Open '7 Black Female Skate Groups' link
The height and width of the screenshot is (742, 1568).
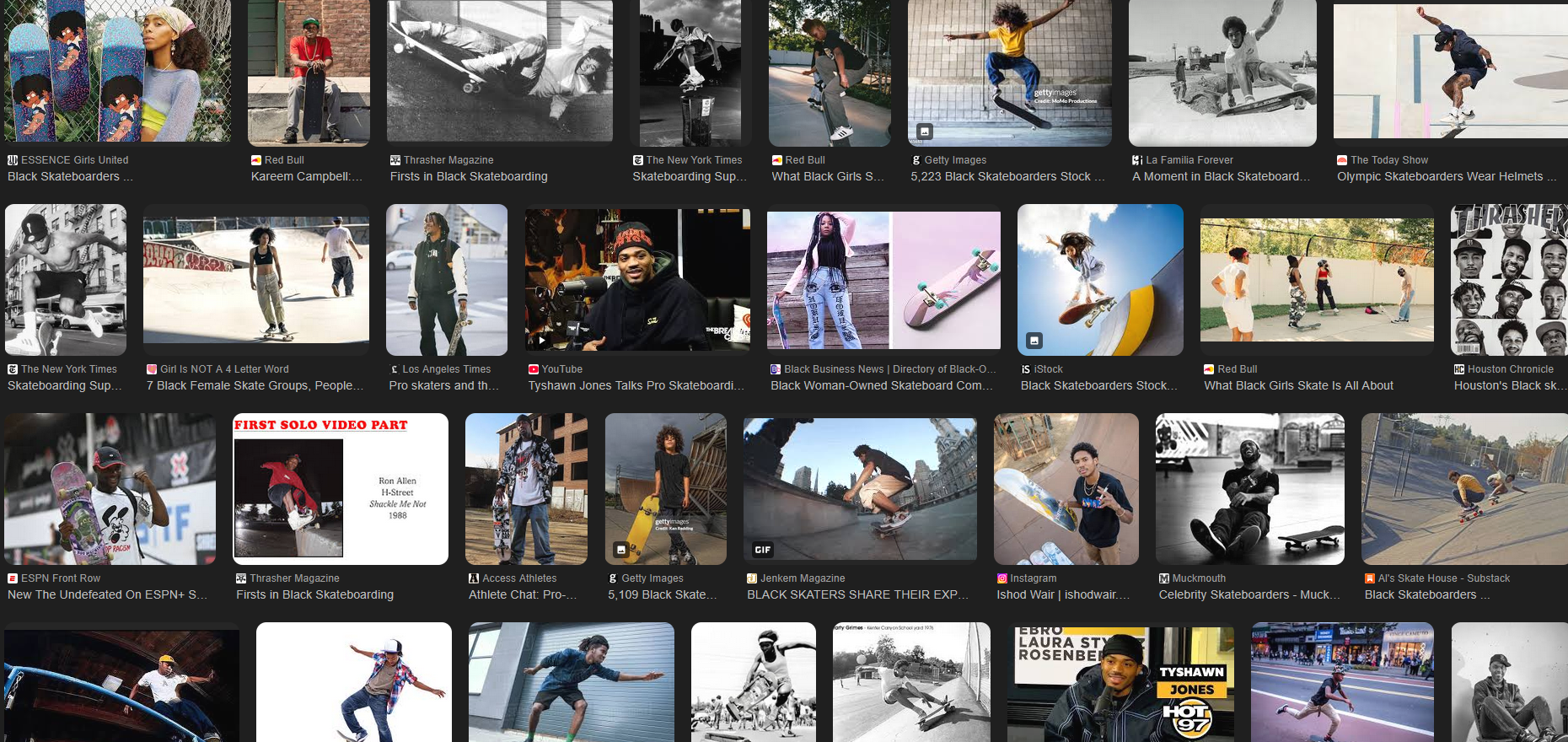tap(255, 385)
